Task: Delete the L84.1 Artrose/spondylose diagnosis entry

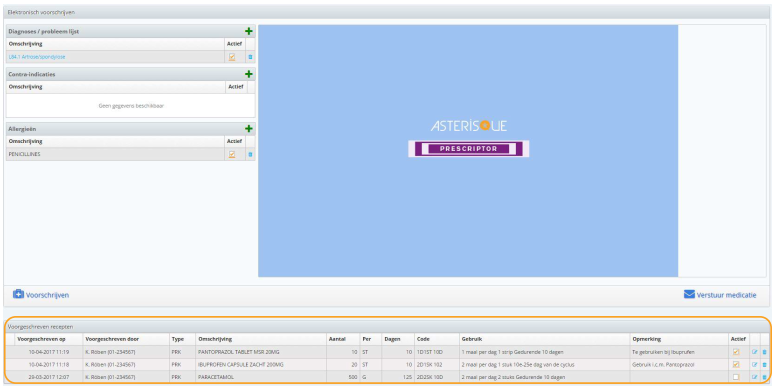Action: click(x=250, y=57)
